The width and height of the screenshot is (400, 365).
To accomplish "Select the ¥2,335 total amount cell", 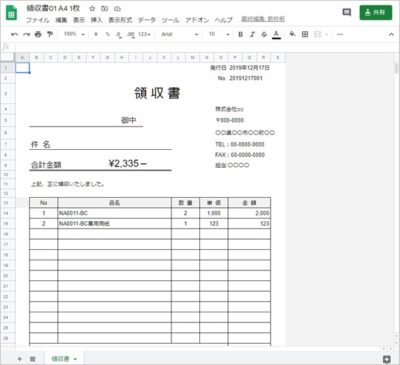I will point(128,164).
